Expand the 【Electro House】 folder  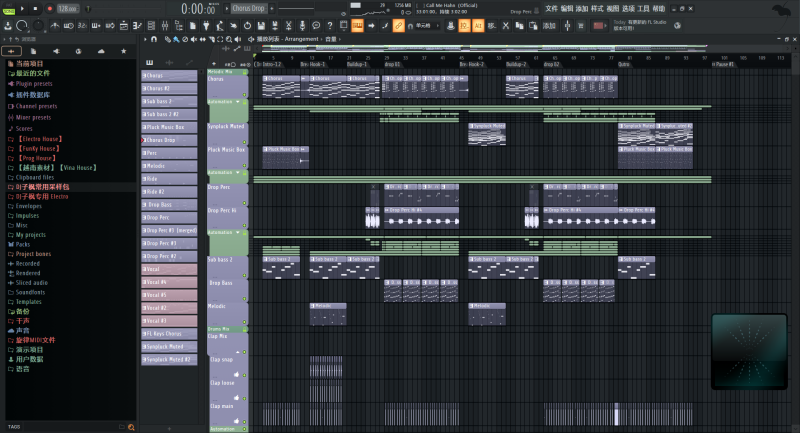[x=35, y=139]
